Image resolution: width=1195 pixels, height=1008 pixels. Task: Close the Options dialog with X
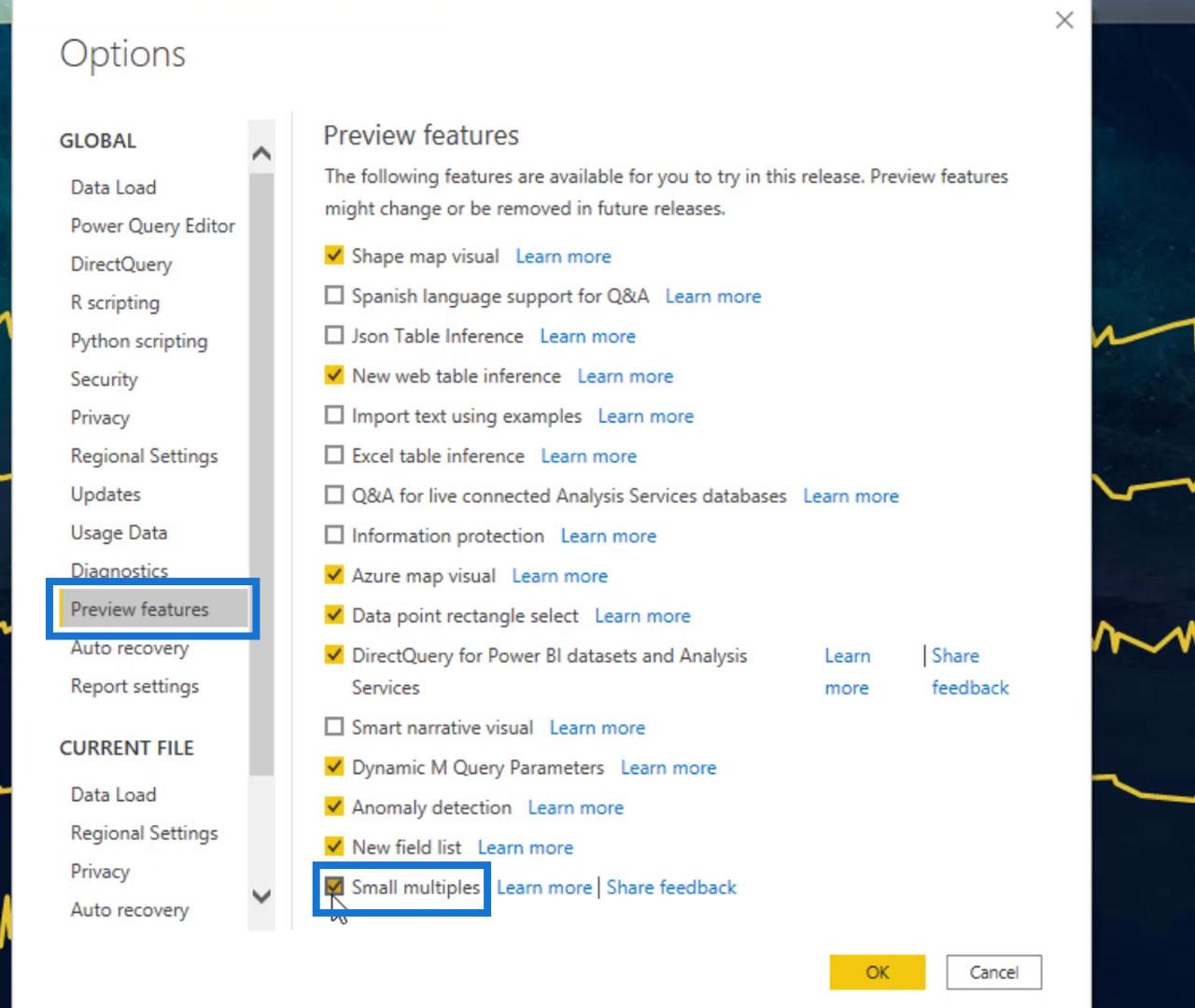point(1064,20)
